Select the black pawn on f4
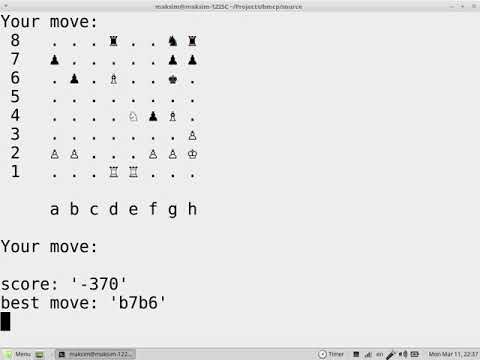480x360 pixels. pyautogui.click(x=153, y=116)
